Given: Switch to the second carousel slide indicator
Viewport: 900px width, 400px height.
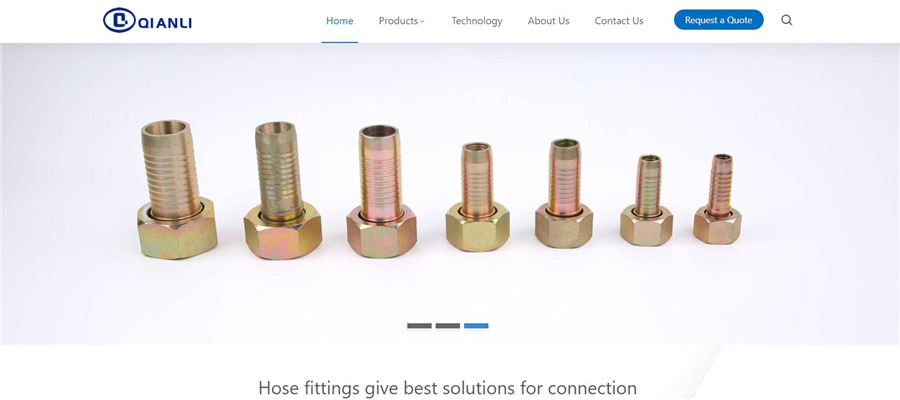Looking at the screenshot, I should [x=448, y=326].
